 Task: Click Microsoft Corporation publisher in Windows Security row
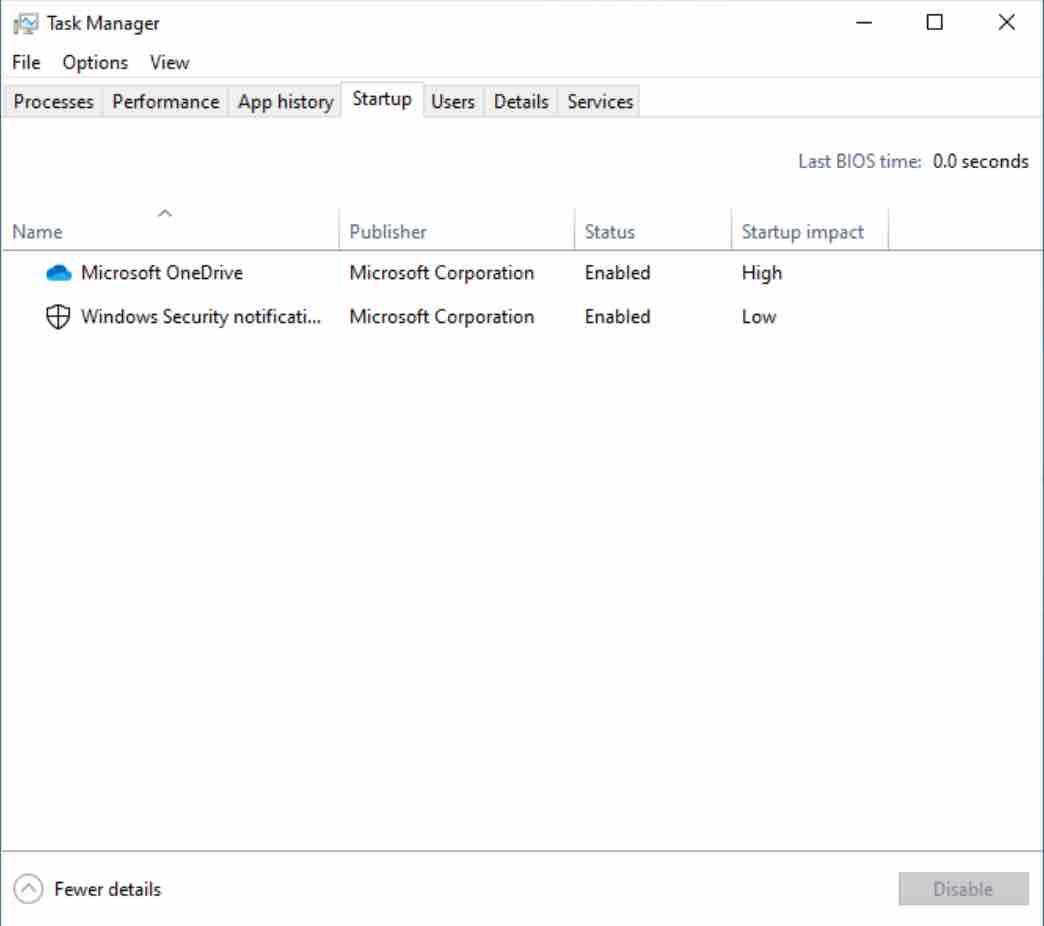441,316
